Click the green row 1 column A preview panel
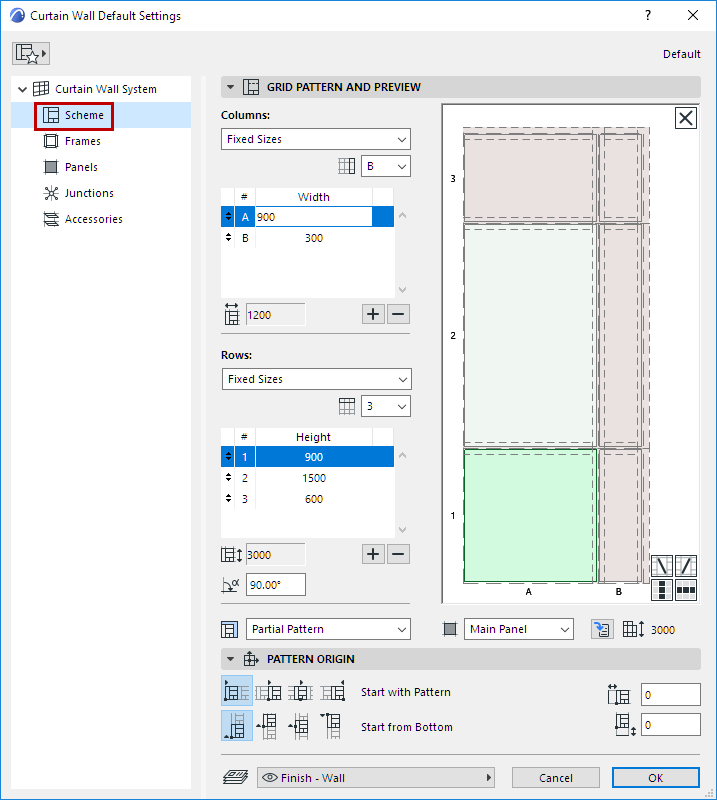717x800 pixels. (530, 516)
